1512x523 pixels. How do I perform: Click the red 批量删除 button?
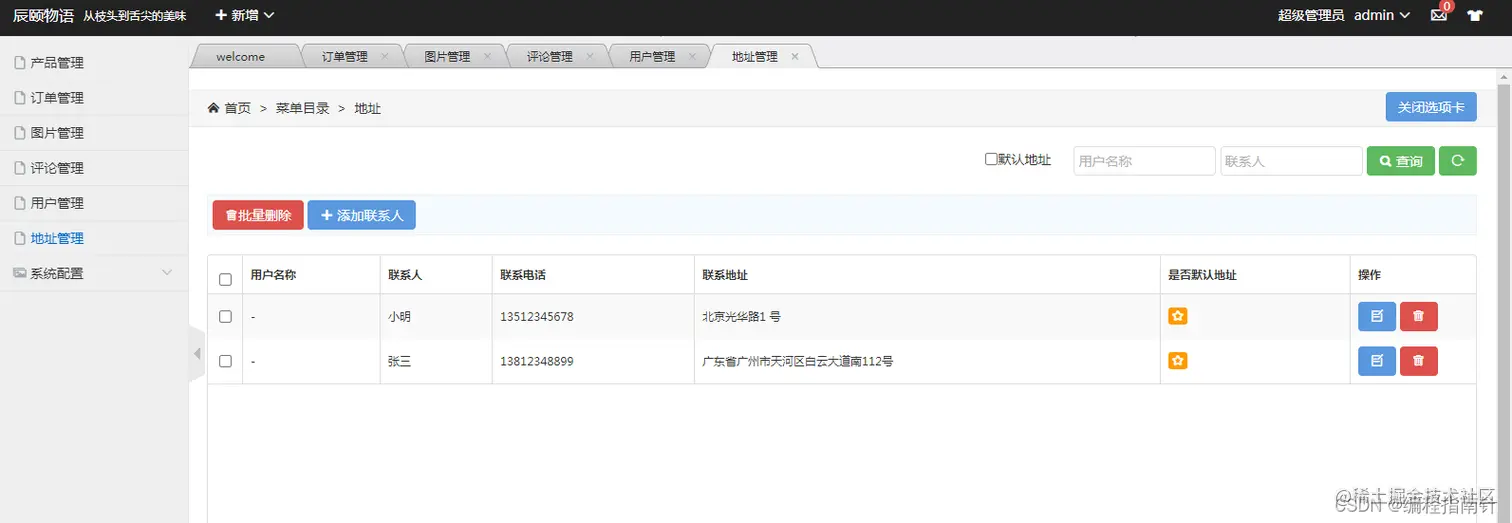pos(258,215)
